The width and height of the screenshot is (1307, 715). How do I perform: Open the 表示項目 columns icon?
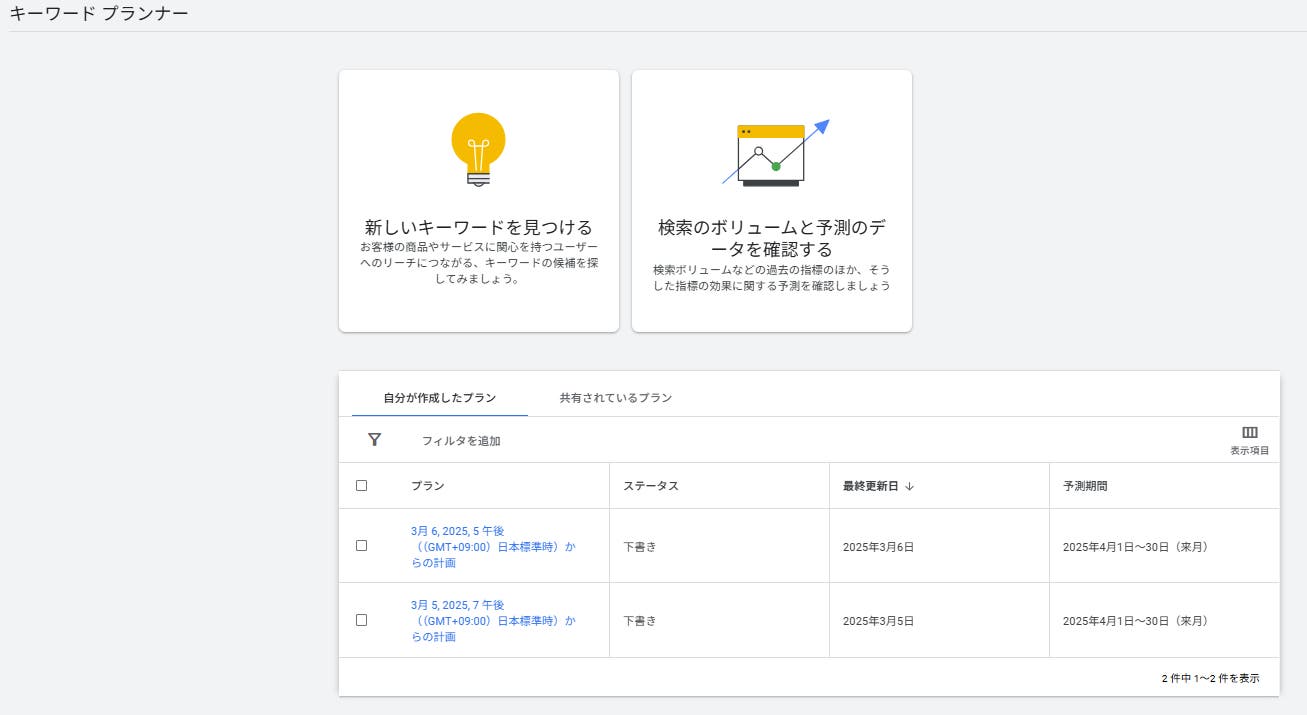tap(1250, 439)
